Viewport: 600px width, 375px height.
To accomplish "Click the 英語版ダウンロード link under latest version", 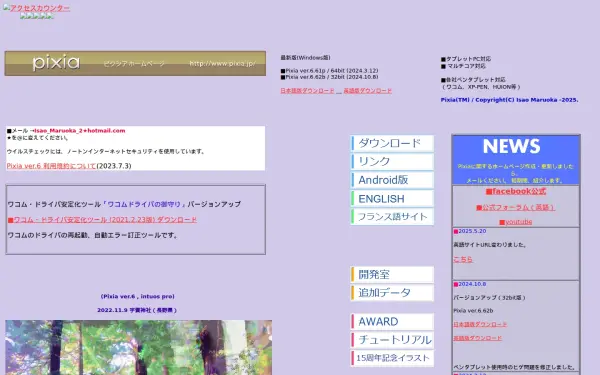I will pos(367,91).
